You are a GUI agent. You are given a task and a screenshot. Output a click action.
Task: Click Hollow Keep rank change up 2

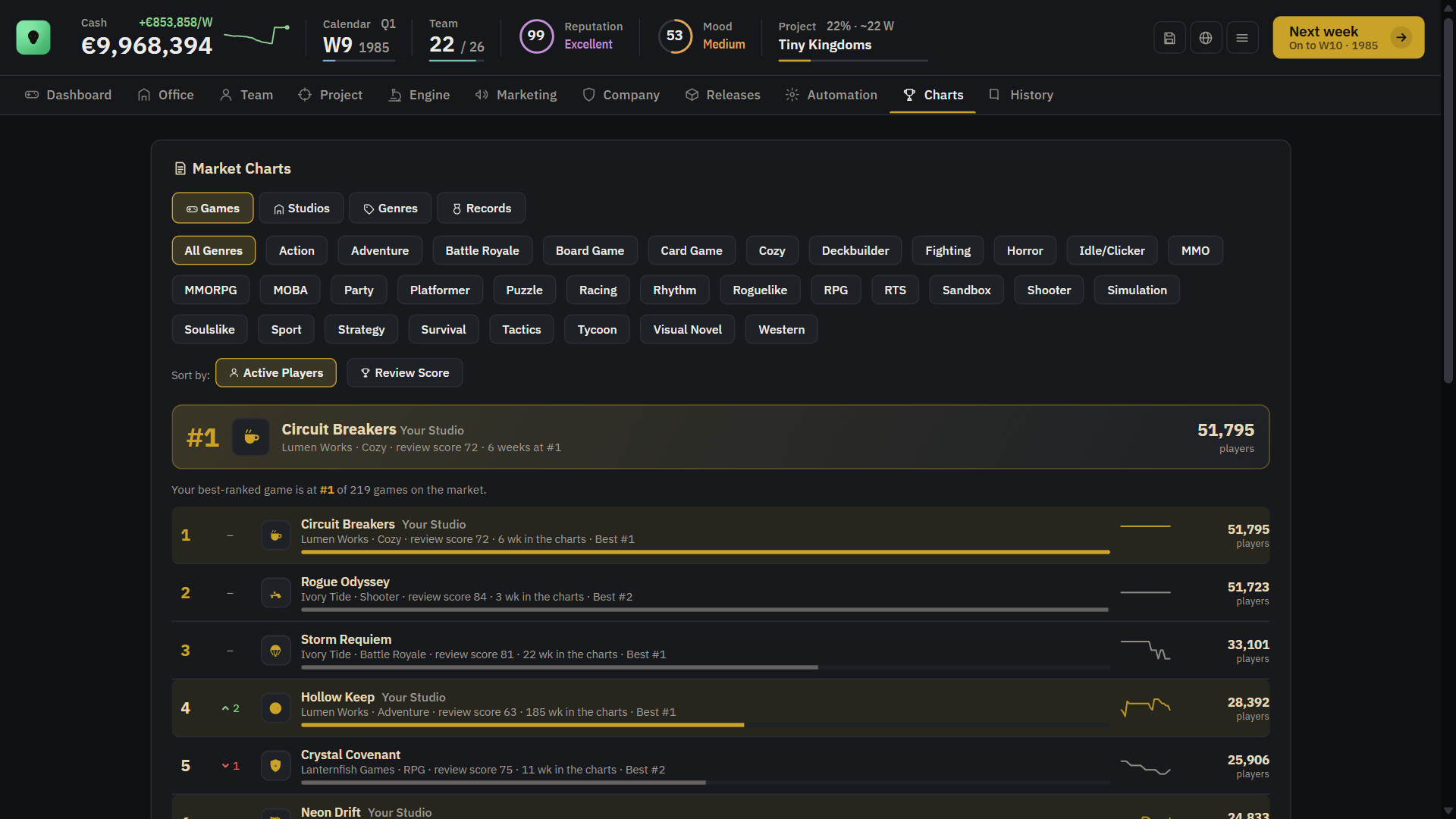coord(231,708)
